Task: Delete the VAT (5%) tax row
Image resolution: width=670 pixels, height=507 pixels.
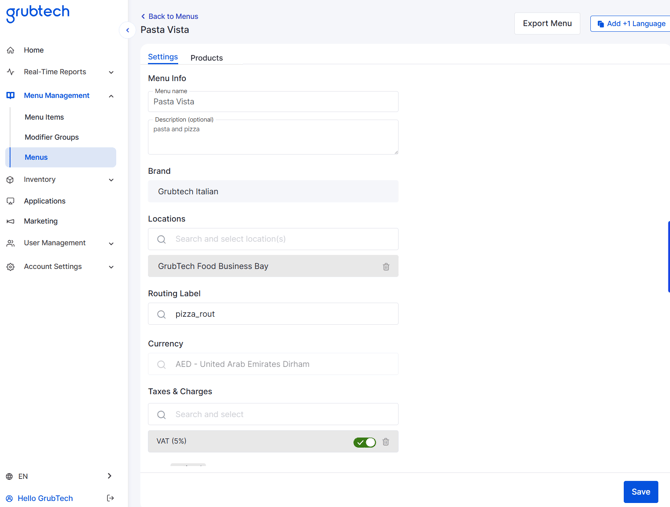Action: coord(386,442)
